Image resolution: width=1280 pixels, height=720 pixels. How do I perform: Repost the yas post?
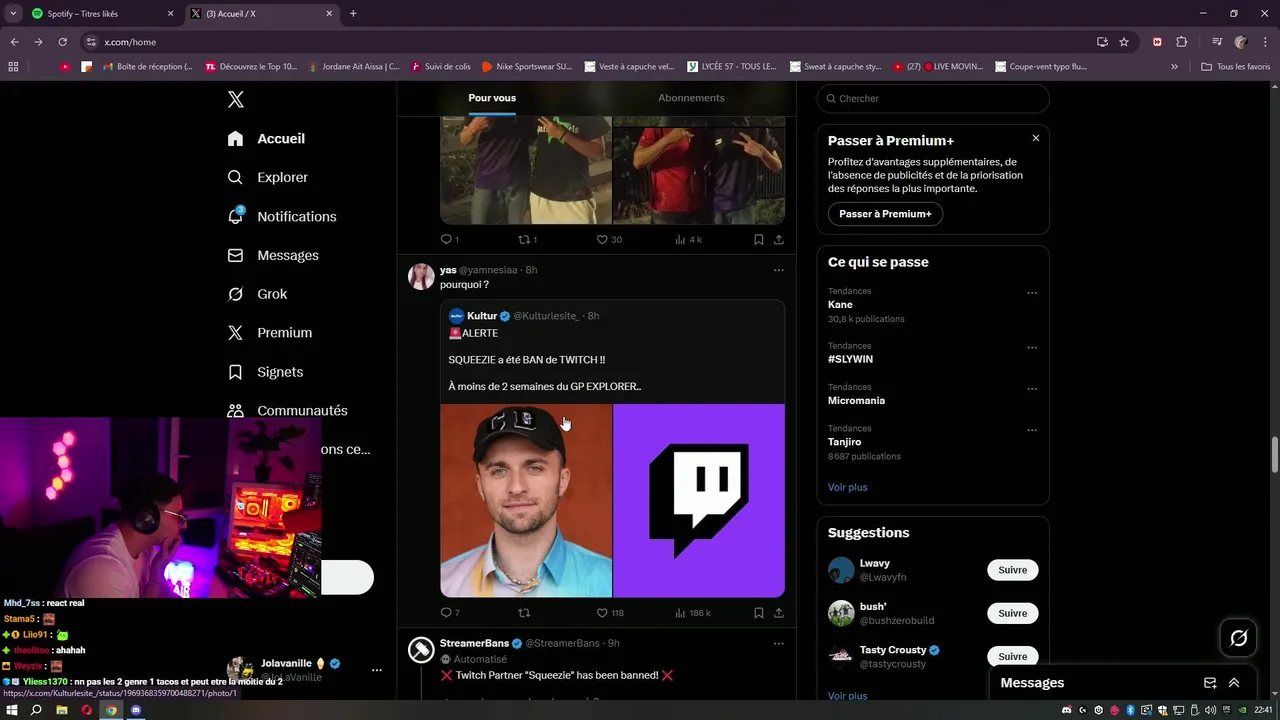click(524, 613)
